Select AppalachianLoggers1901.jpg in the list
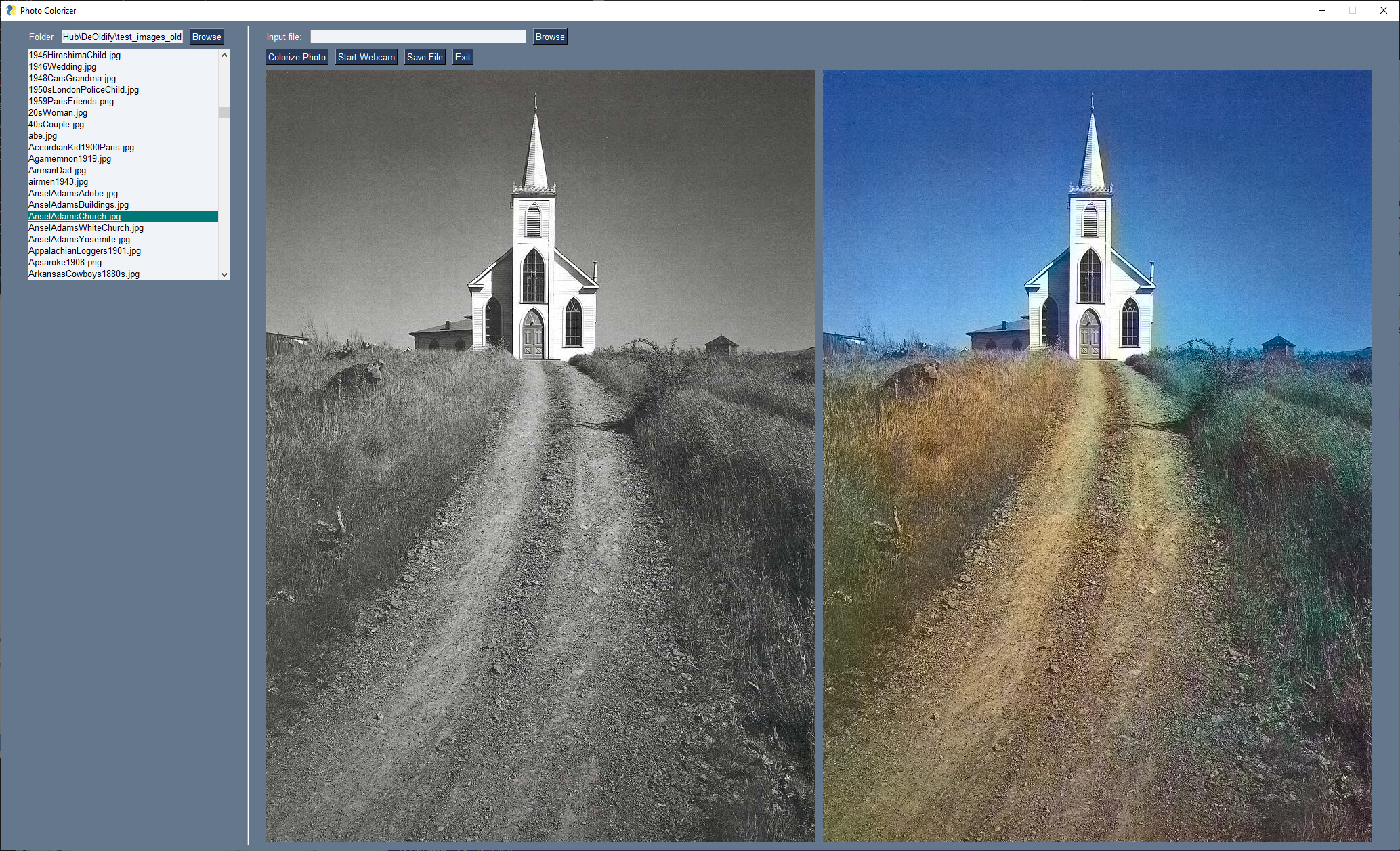Screen dimensions: 1400x851 (x=123, y=250)
